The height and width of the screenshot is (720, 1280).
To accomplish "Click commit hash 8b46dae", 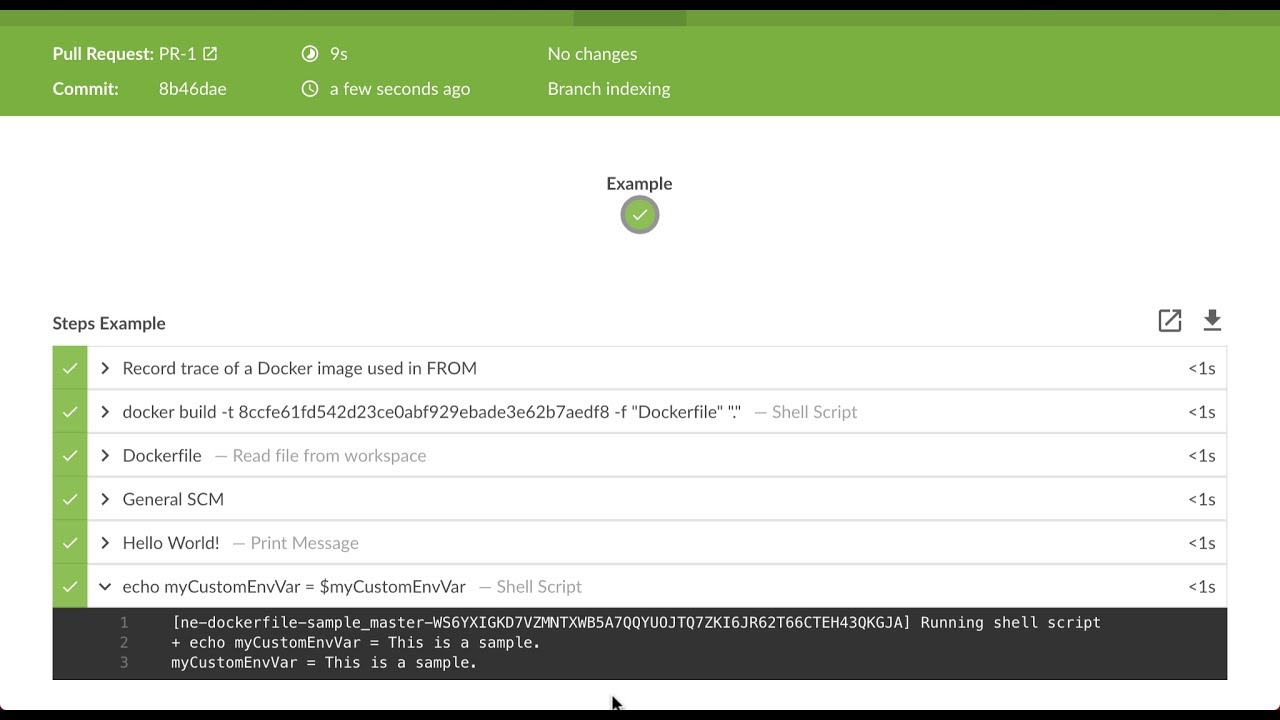I will point(192,89).
